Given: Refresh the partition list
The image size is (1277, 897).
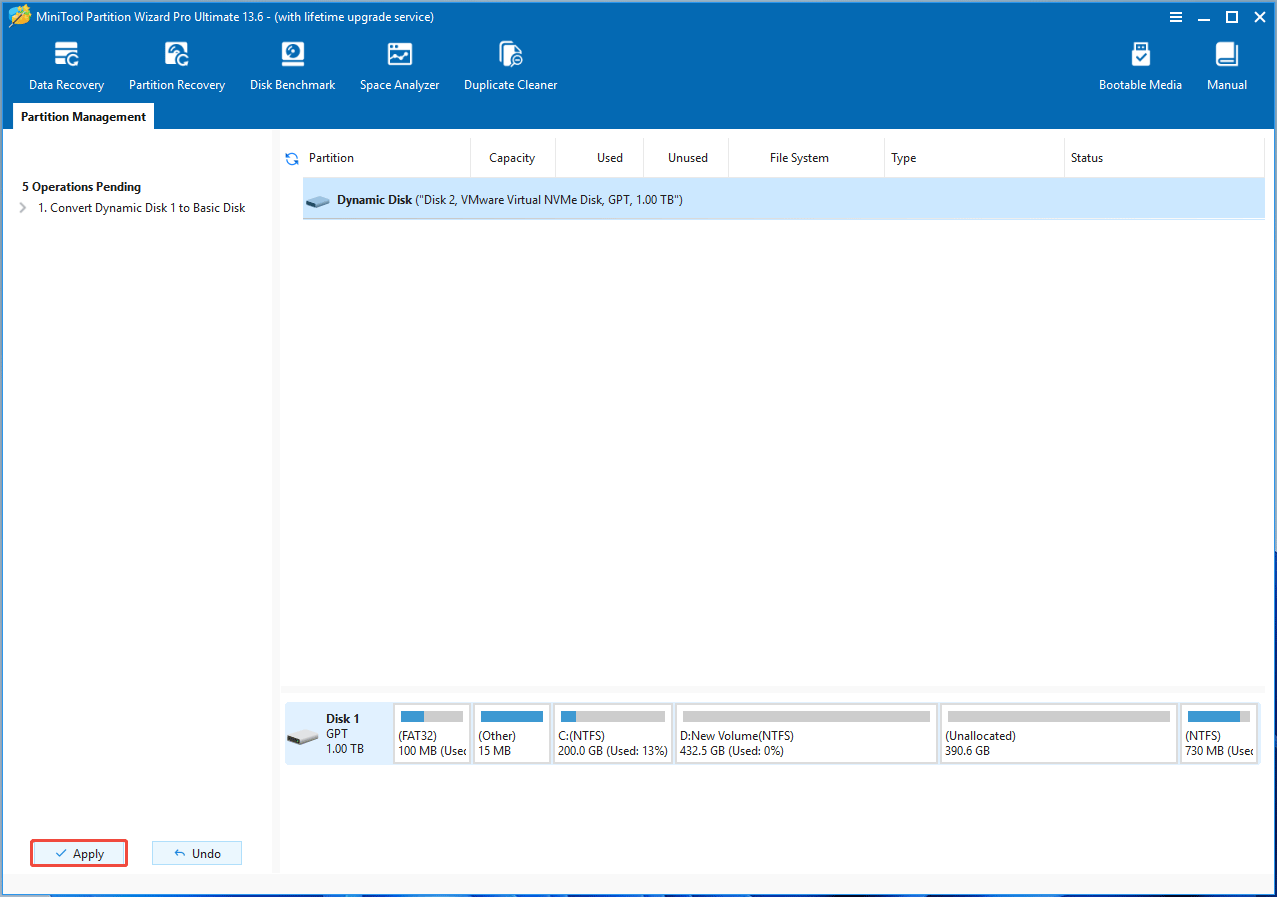Looking at the screenshot, I should pyautogui.click(x=292, y=158).
